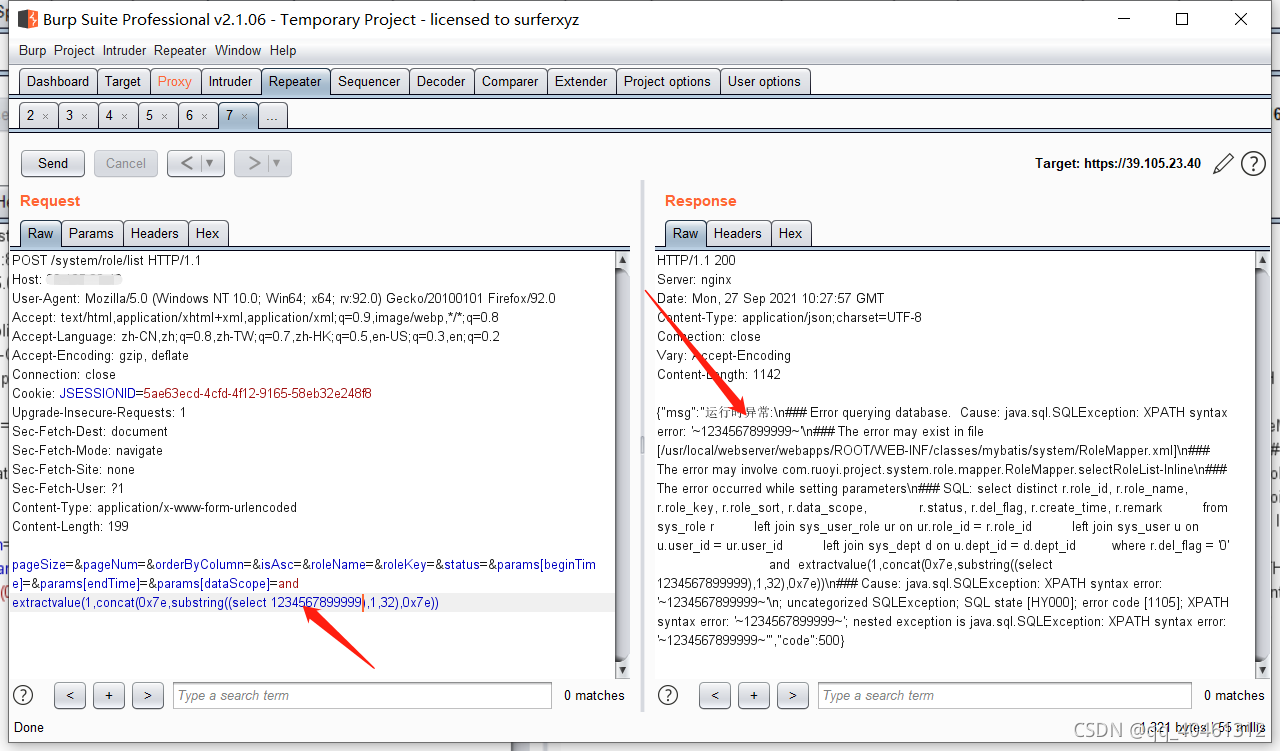Open the history forward dropdown arrow
Viewport: 1280px width, 751px height.
tap(277, 163)
